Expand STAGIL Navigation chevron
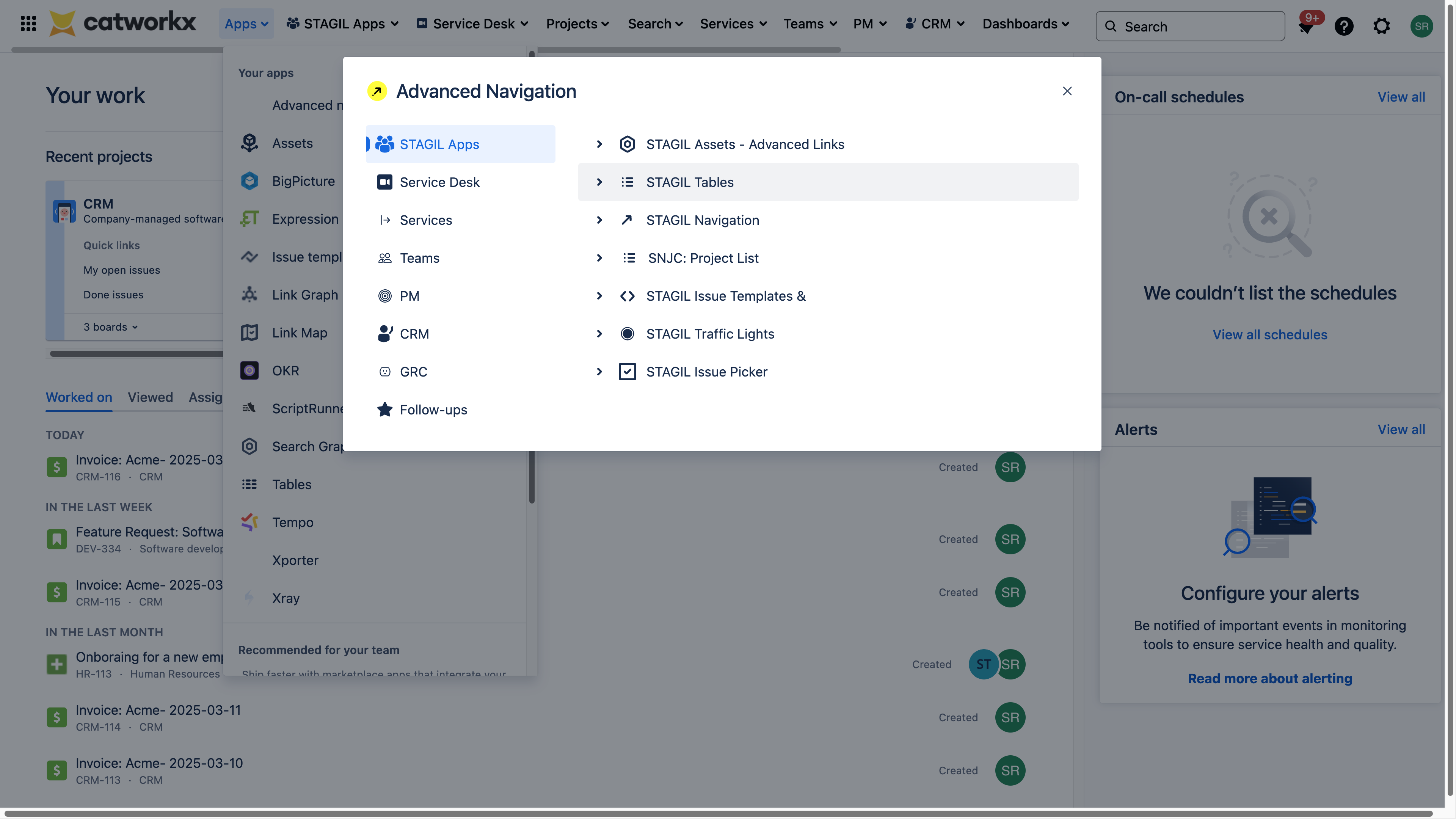The width and height of the screenshot is (1456, 819). point(600,220)
